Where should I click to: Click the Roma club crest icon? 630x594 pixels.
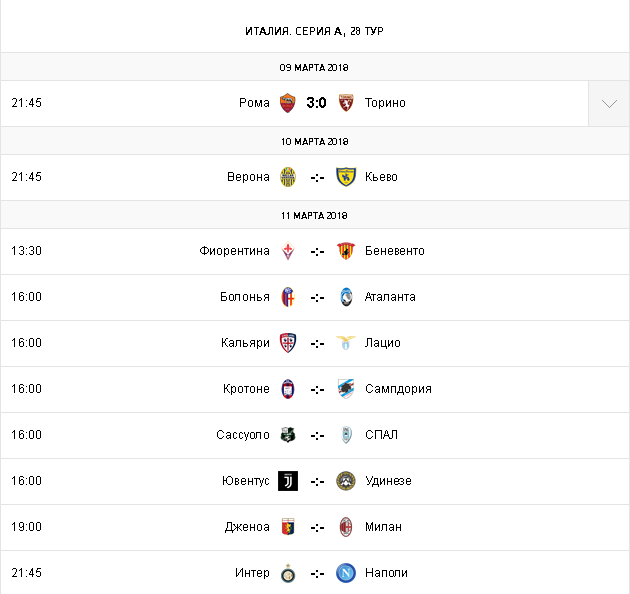(288, 103)
